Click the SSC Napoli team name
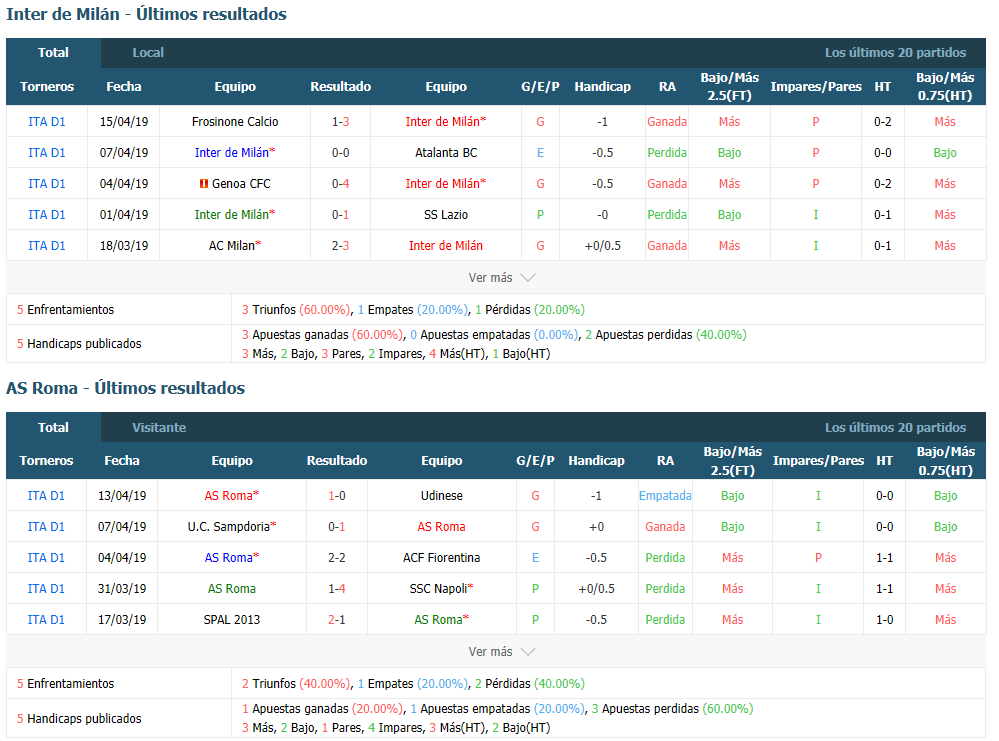The width and height of the screenshot is (999, 741). (x=438, y=589)
